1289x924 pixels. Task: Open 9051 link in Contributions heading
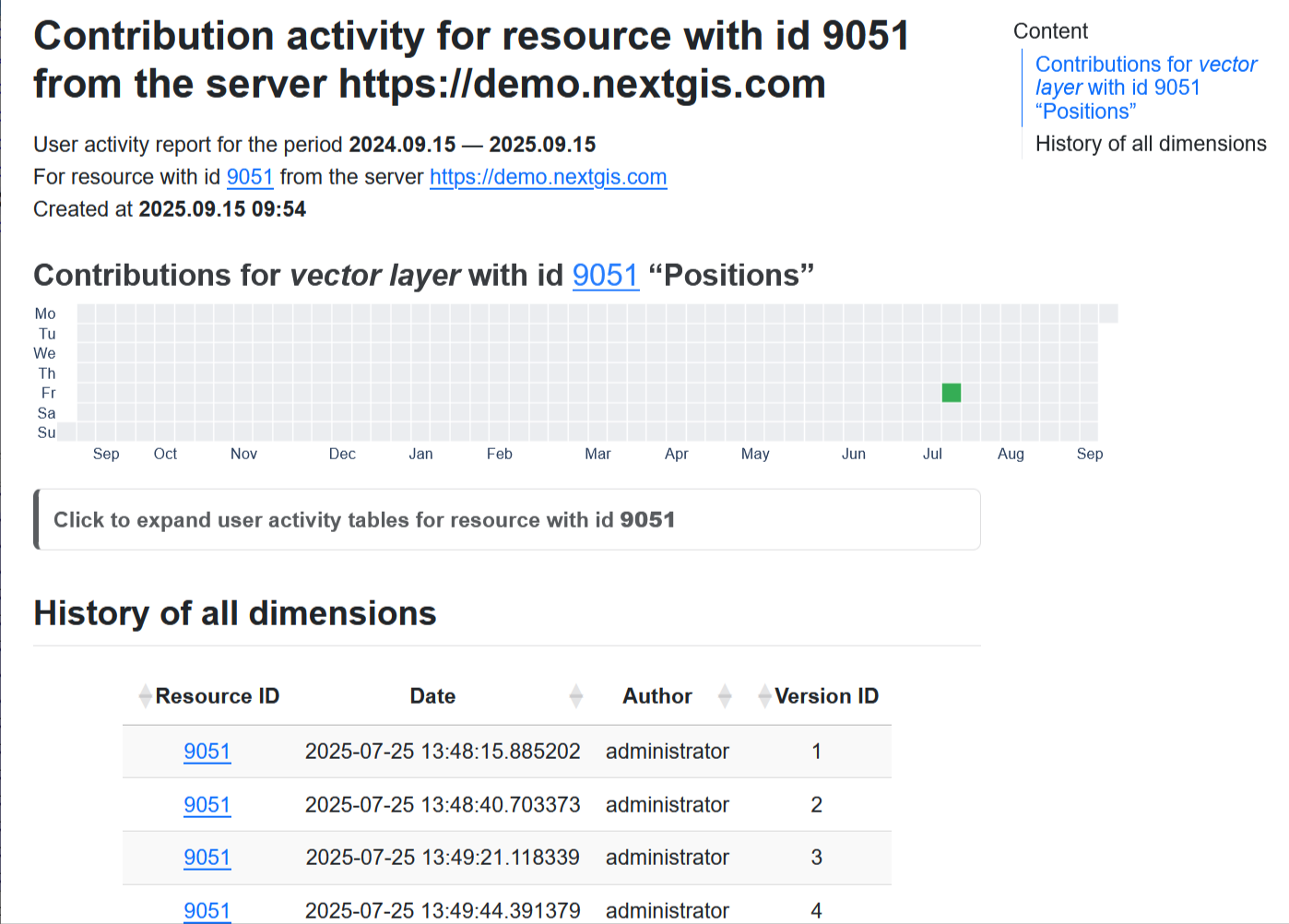tap(605, 276)
